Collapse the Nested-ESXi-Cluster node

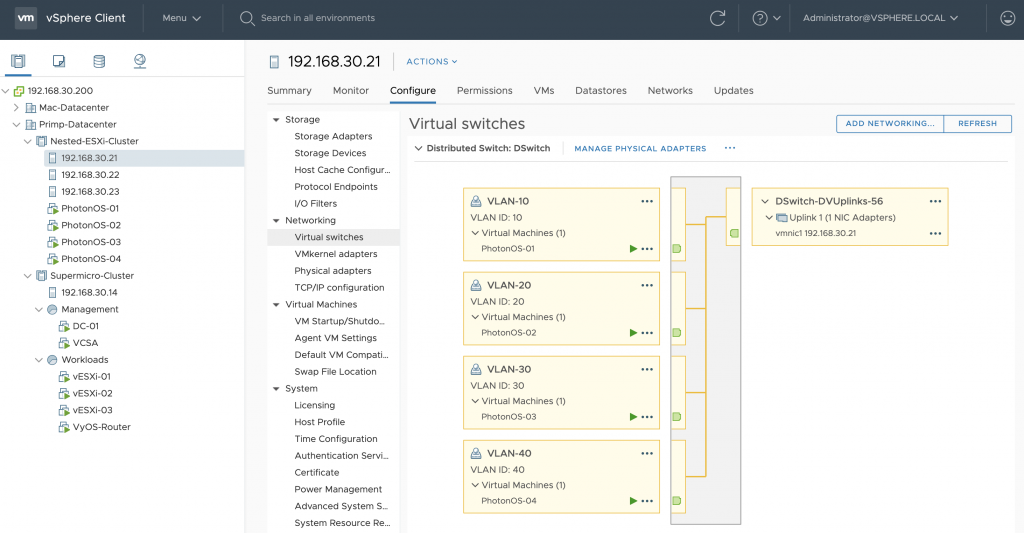pos(27,141)
